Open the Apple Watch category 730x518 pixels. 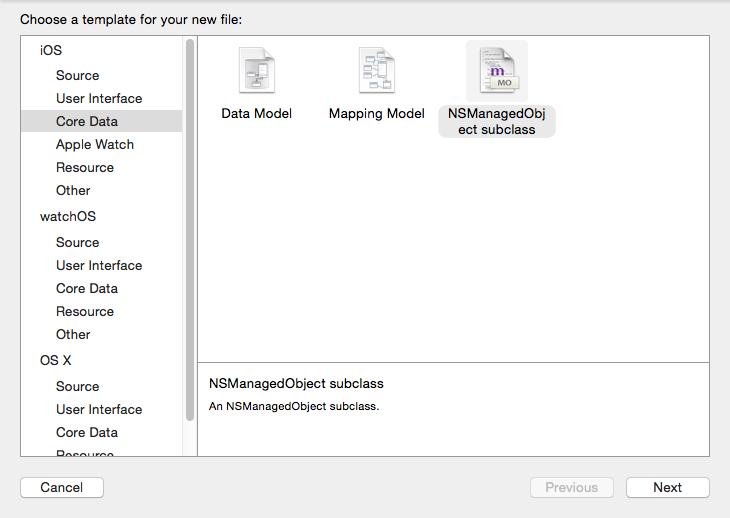click(95, 144)
